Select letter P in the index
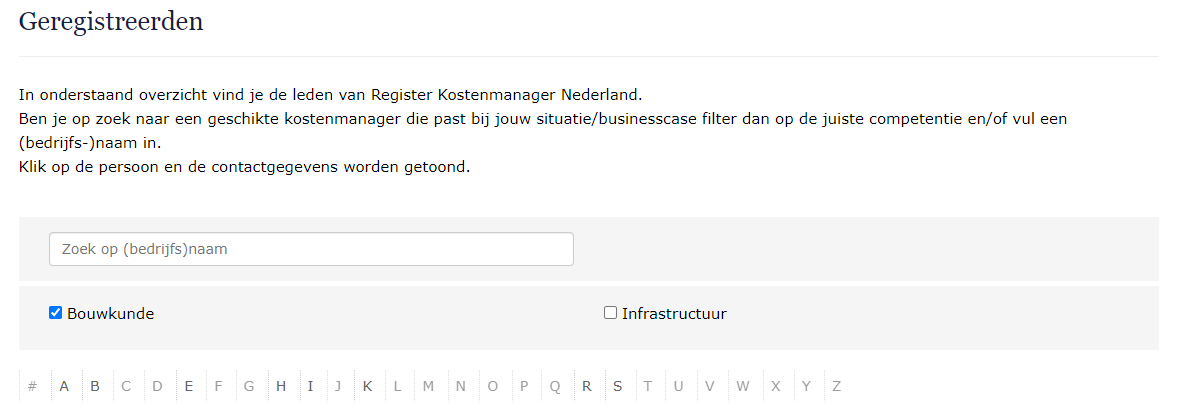Viewport: 1180px width, 411px height. coord(524,387)
